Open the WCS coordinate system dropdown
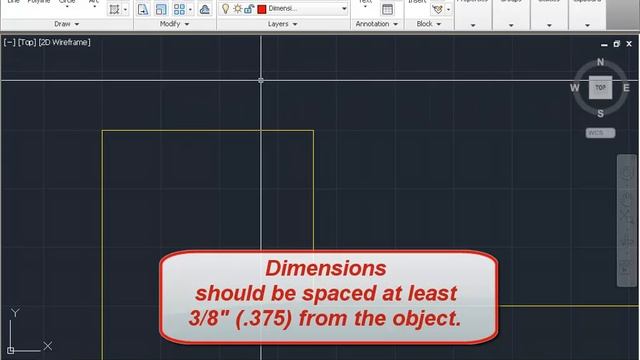 click(600, 133)
